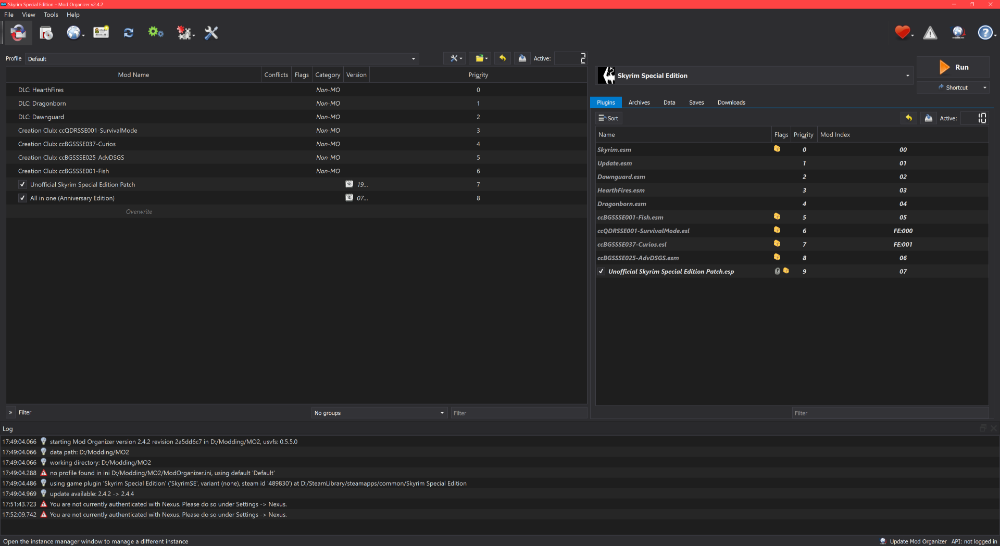Open the green gears executables icon

(x=156, y=33)
